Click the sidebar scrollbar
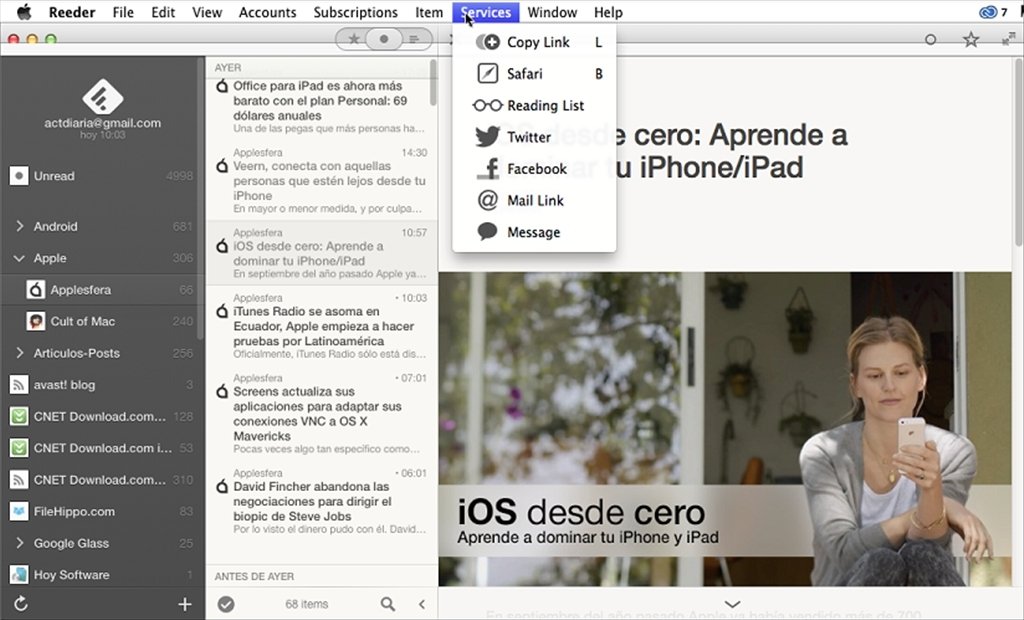1024x620 pixels. click(201, 197)
